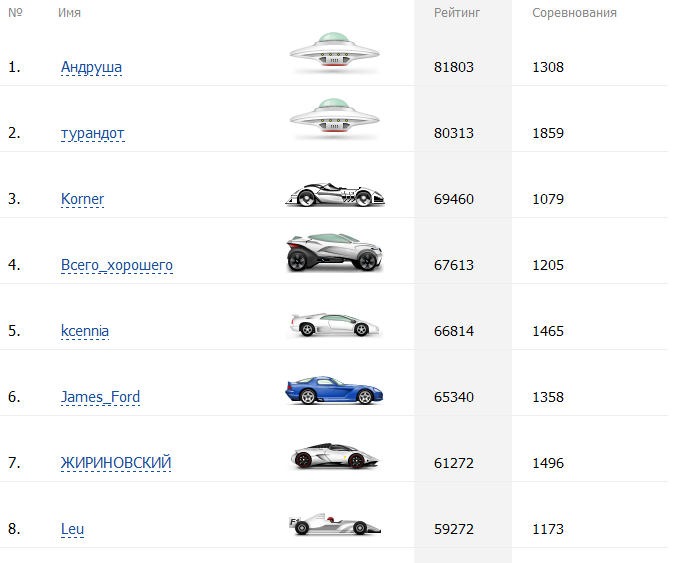Open ЖИРИНОВСКИЙ player profile
The image size is (681, 563).
(x=116, y=463)
